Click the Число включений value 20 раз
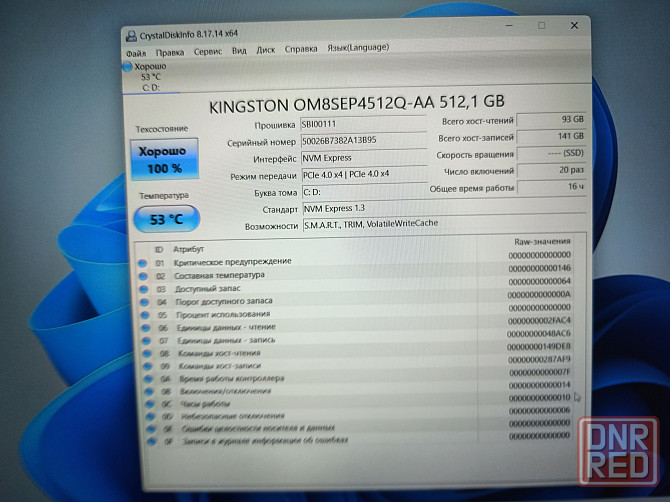The height and width of the screenshot is (502, 670). (x=551, y=170)
